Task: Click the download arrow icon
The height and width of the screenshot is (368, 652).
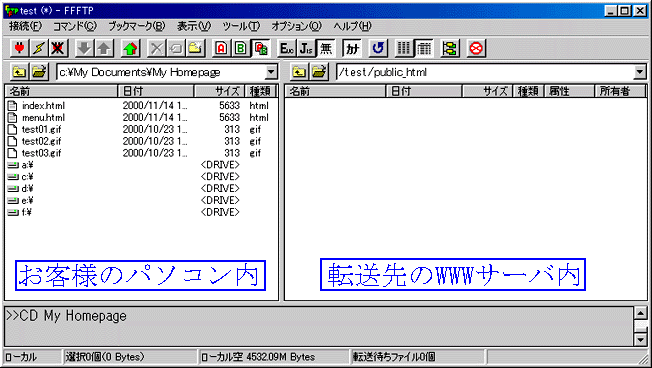Action: coord(84,49)
